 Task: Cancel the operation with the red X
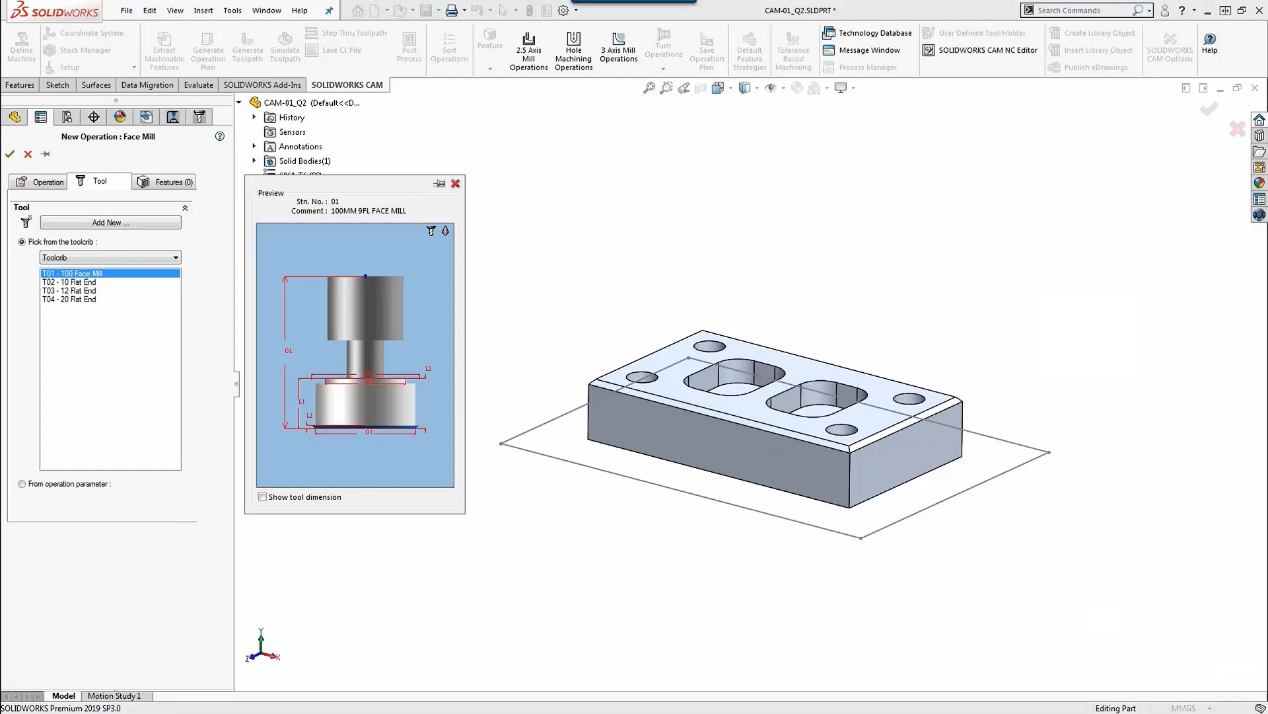tap(27, 154)
